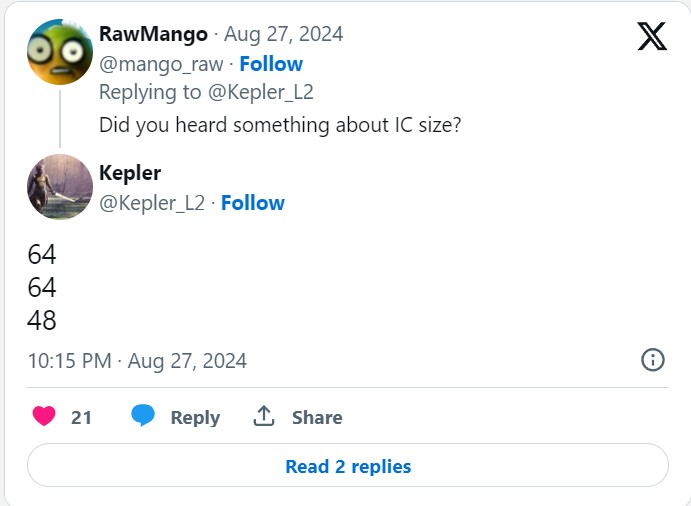Viewport: 691px width, 506px height.
Task: Open the info icon beside the timestamp
Action: pos(652,360)
